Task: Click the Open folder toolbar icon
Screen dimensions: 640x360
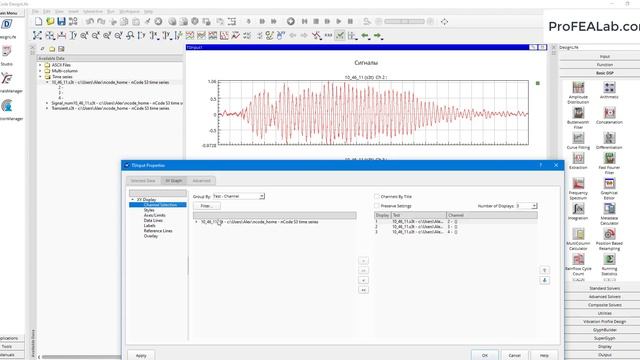Action: 50,21
